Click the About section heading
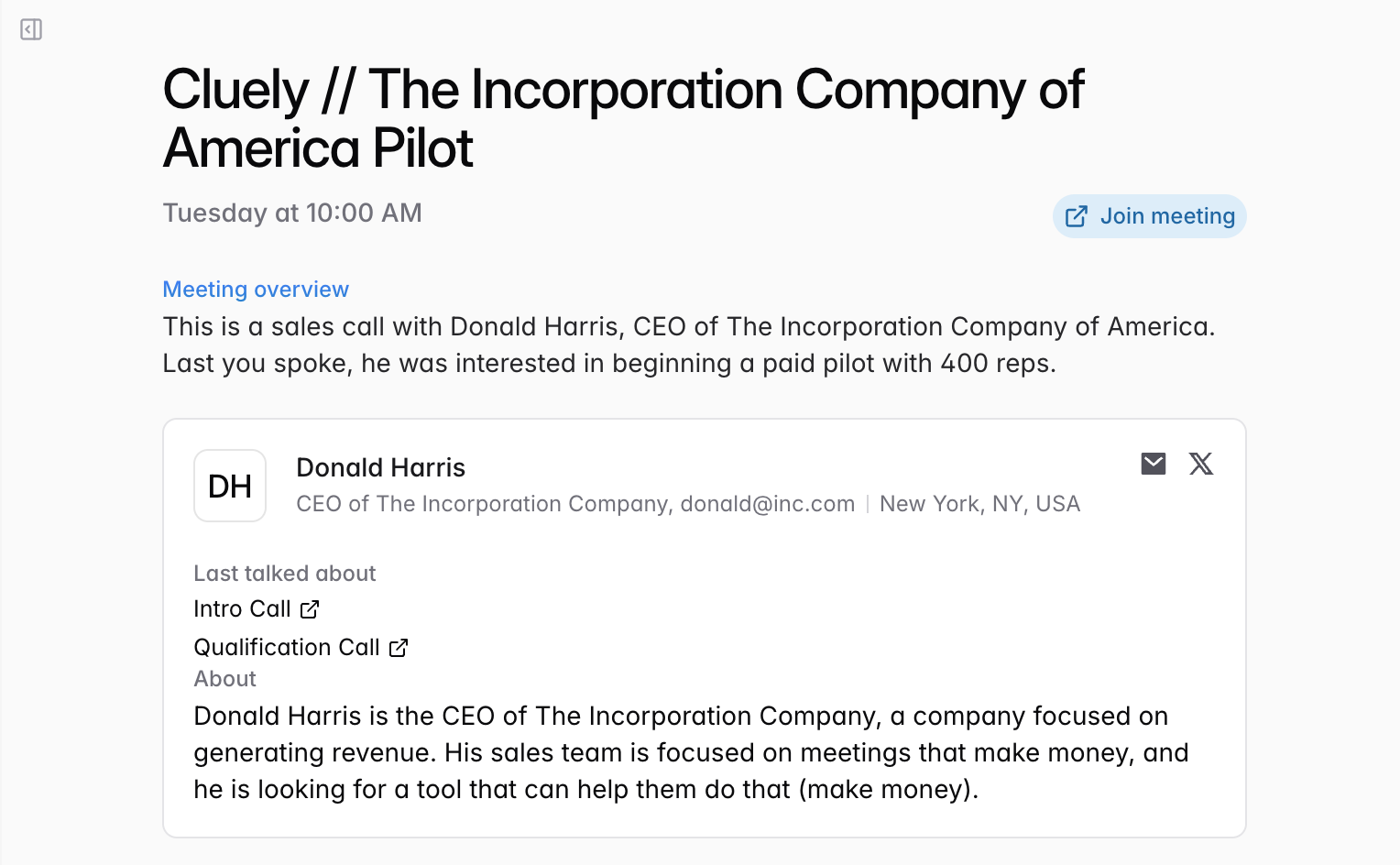Image resolution: width=1400 pixels, height=865 pixels. [x=225, y=679]
